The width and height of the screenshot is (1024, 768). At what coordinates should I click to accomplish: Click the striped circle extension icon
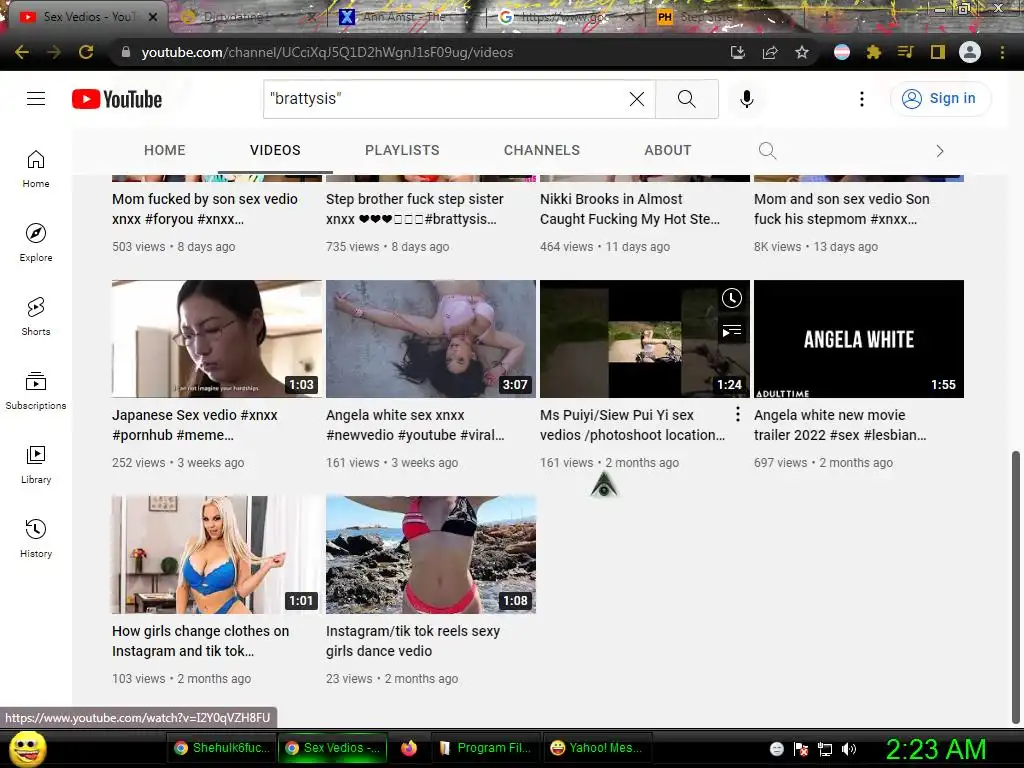pos(842,52)
